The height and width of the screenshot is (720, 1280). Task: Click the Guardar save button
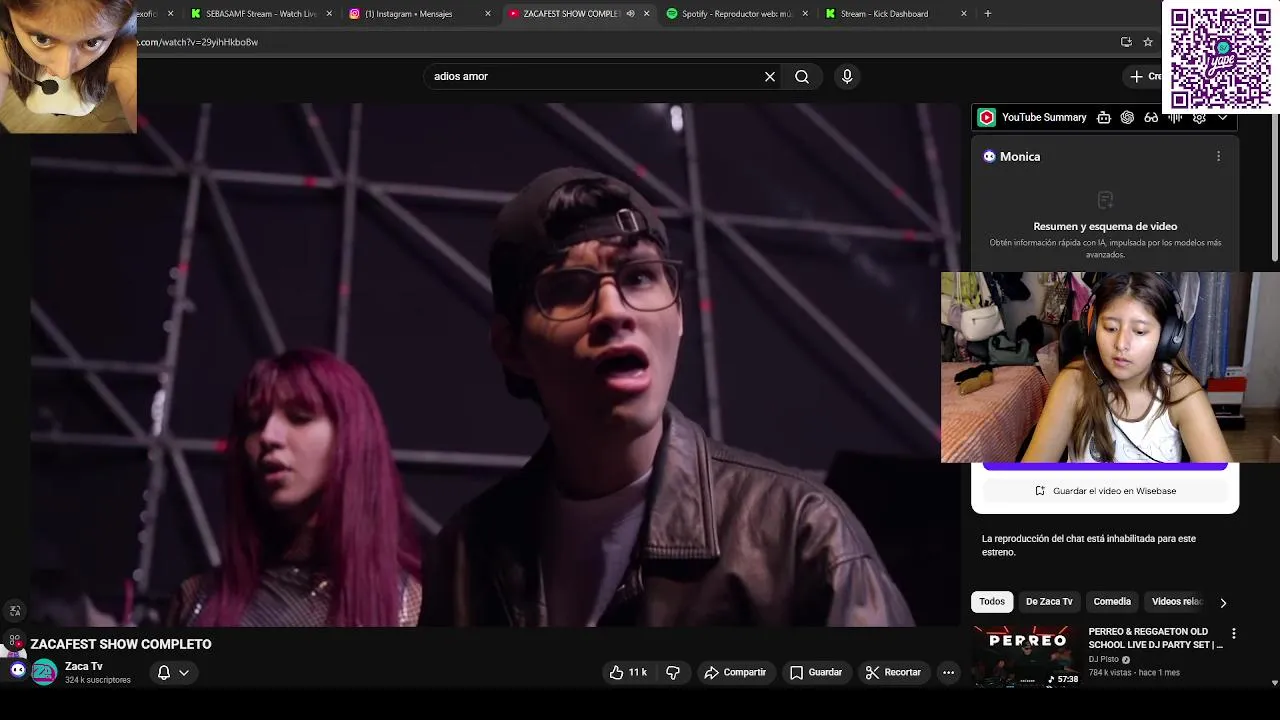click(816, 672)
